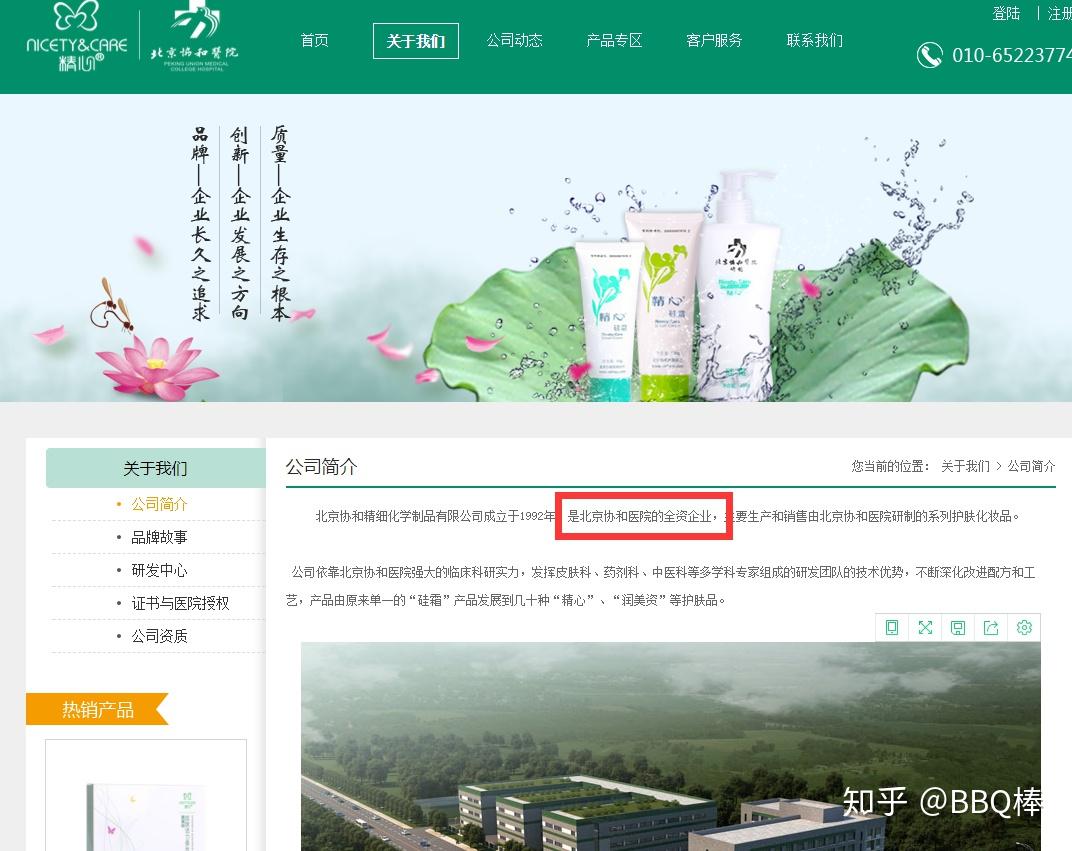The width and height of the screenshot is (1072, 851).
Task: Click the 热销产品 orange banner label
Action: (x=97, y=710)
